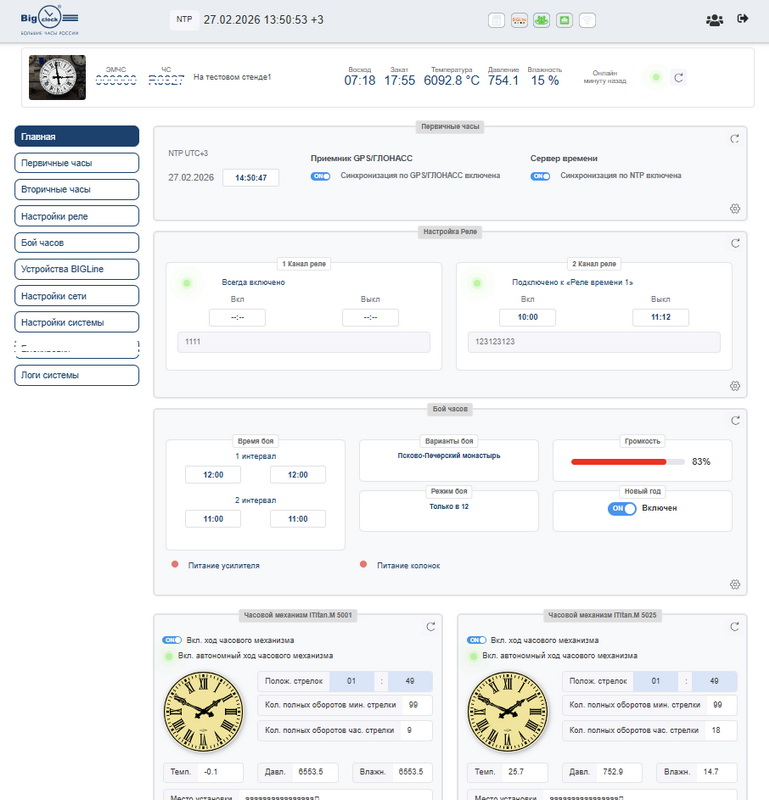Refresh the Часовой механизм ITitan.M 5001 panel

click(x=430, y=627)
